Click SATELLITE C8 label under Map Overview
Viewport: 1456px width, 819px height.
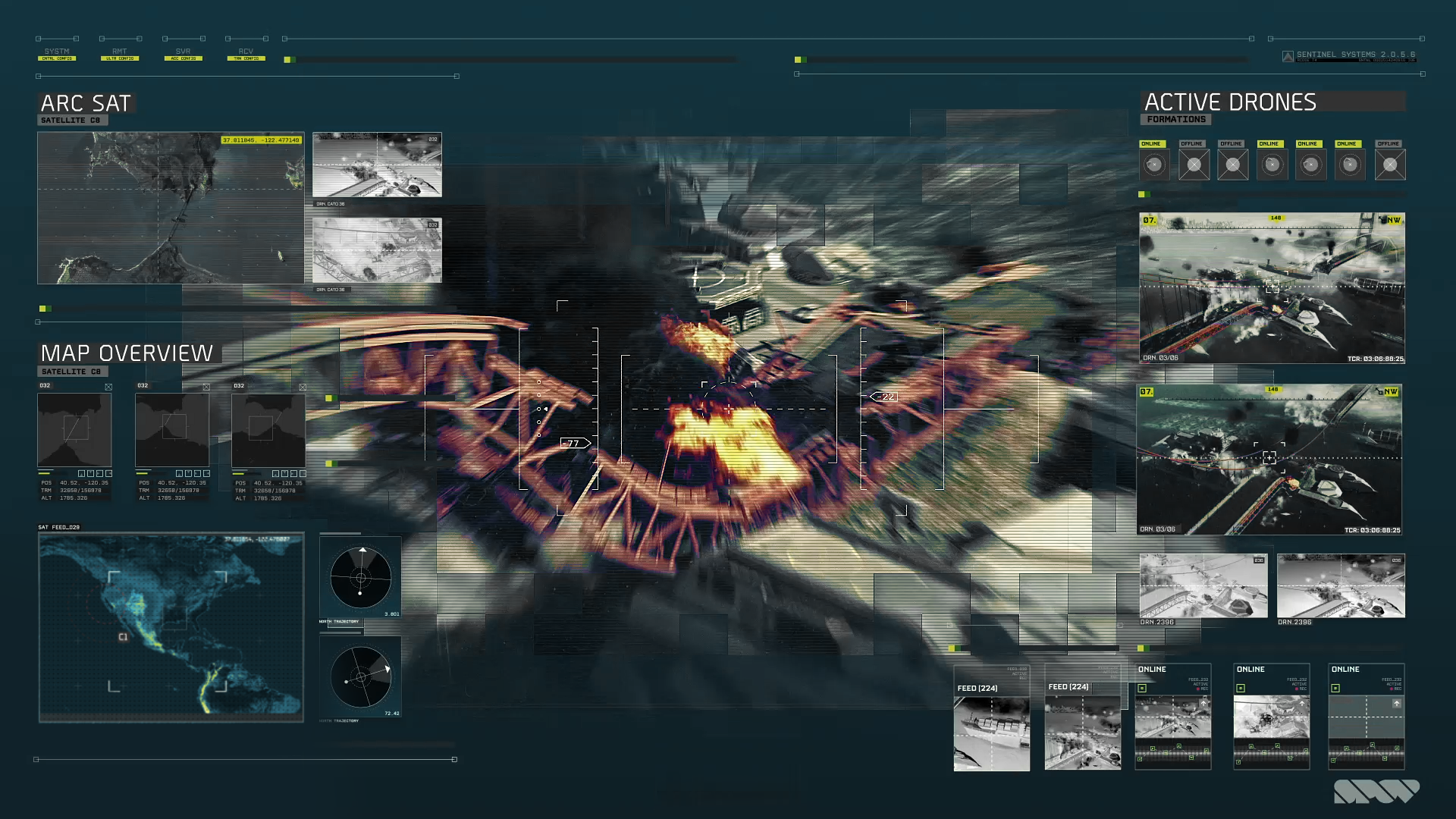coord(71,372)
